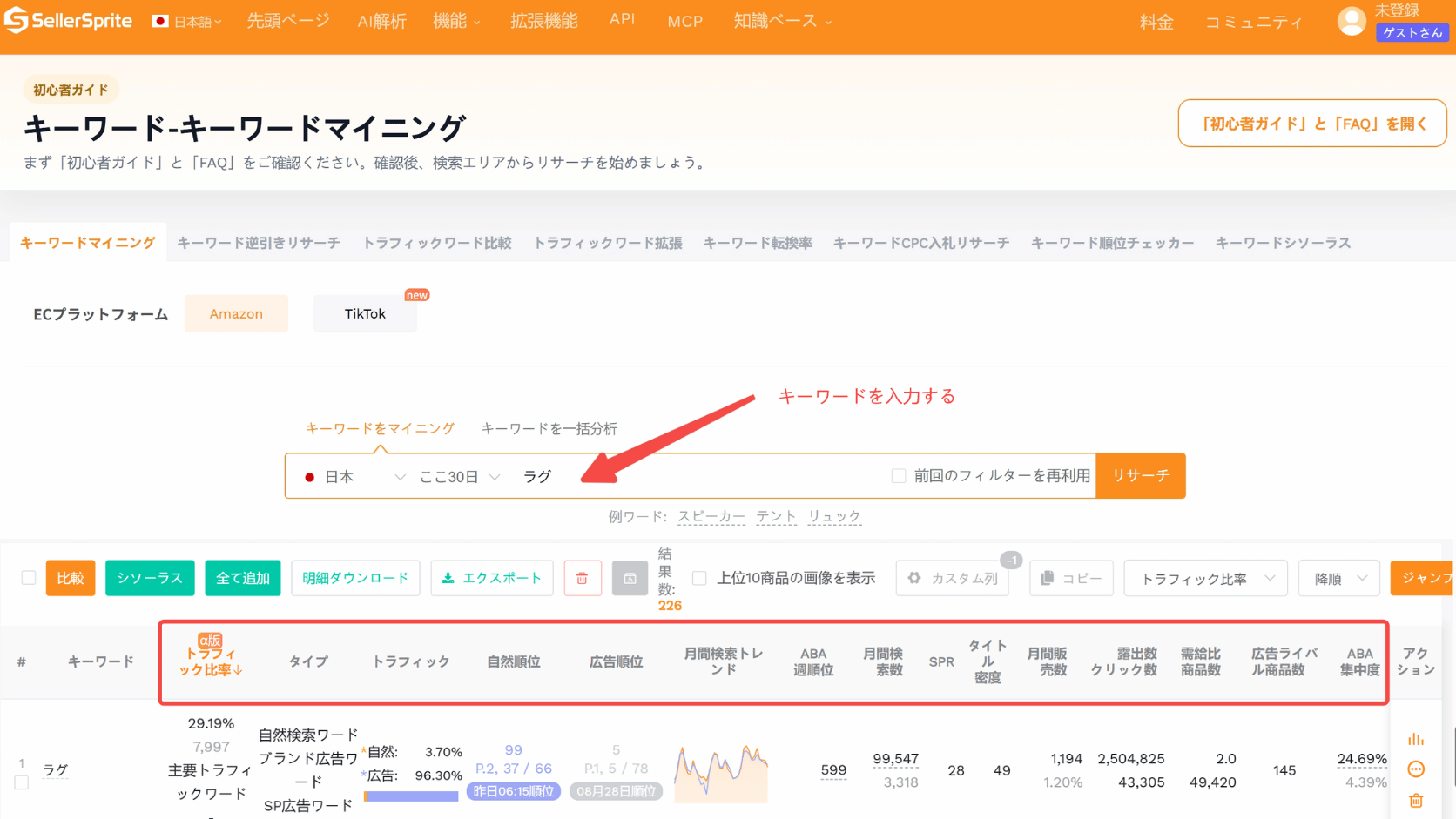Open the guest user avatar icon
The height and width of the screenshot is (819, 1456).
coord(1352,22)
